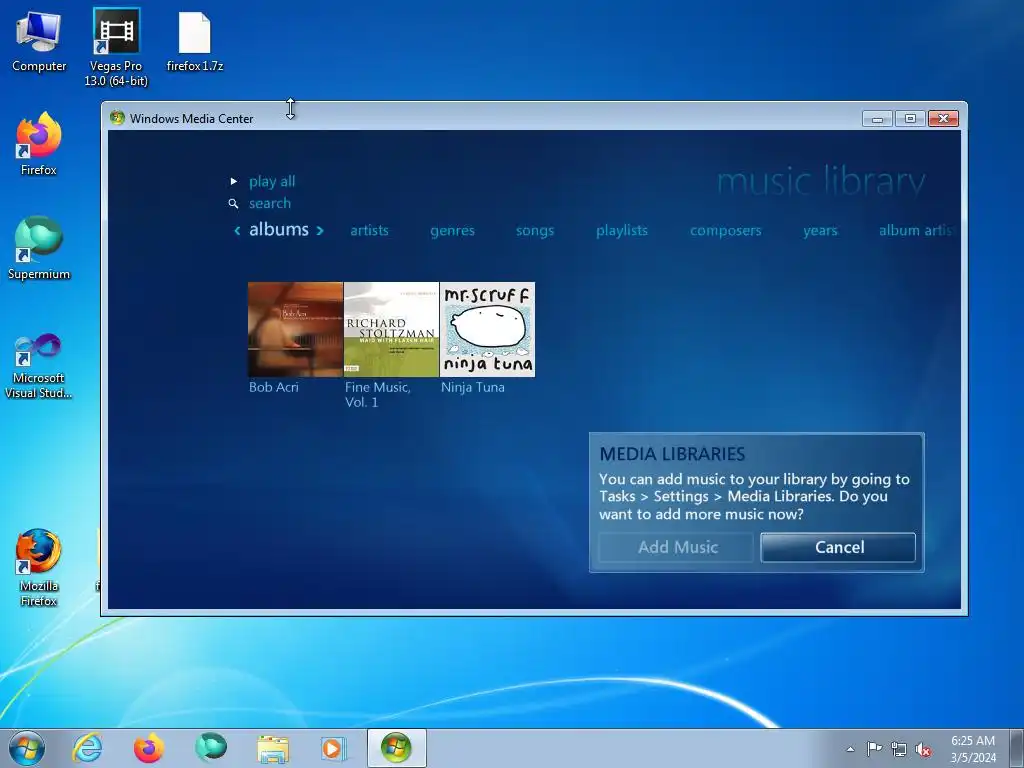Launch Firefox from the taskbar
The image size is (1024, 768).
click(148, 748)
